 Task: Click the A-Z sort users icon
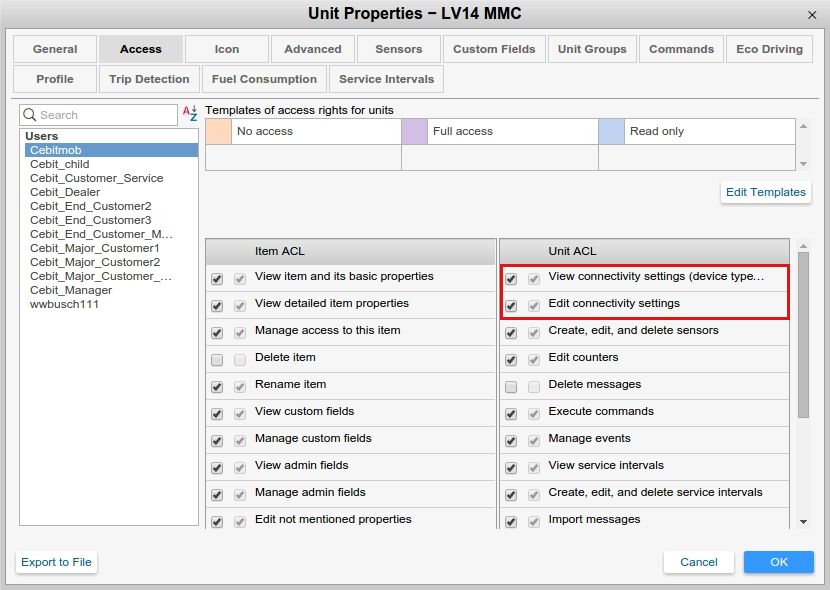click(x=190, y=115)
